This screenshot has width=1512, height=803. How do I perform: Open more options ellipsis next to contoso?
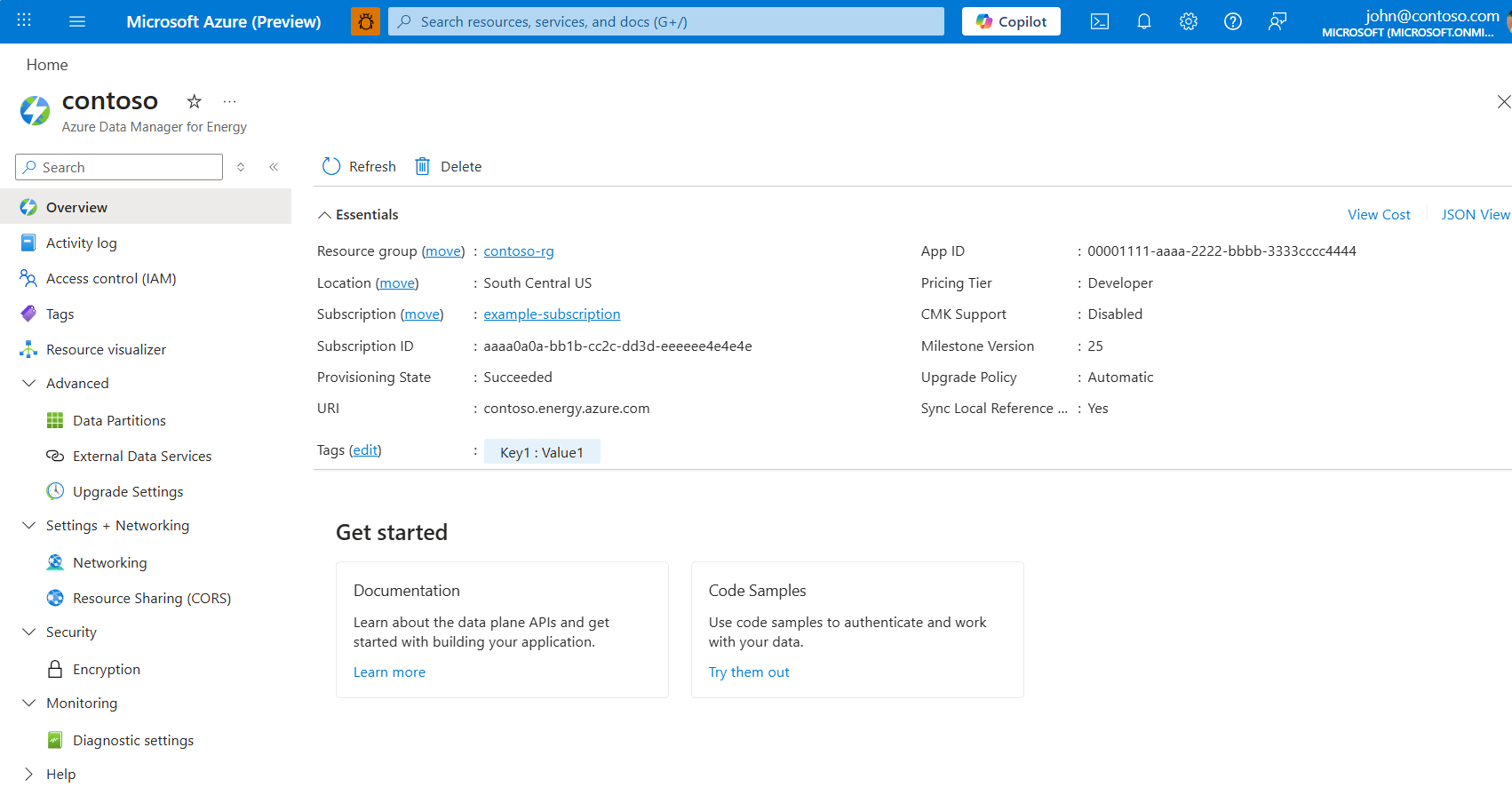(230, 101)
